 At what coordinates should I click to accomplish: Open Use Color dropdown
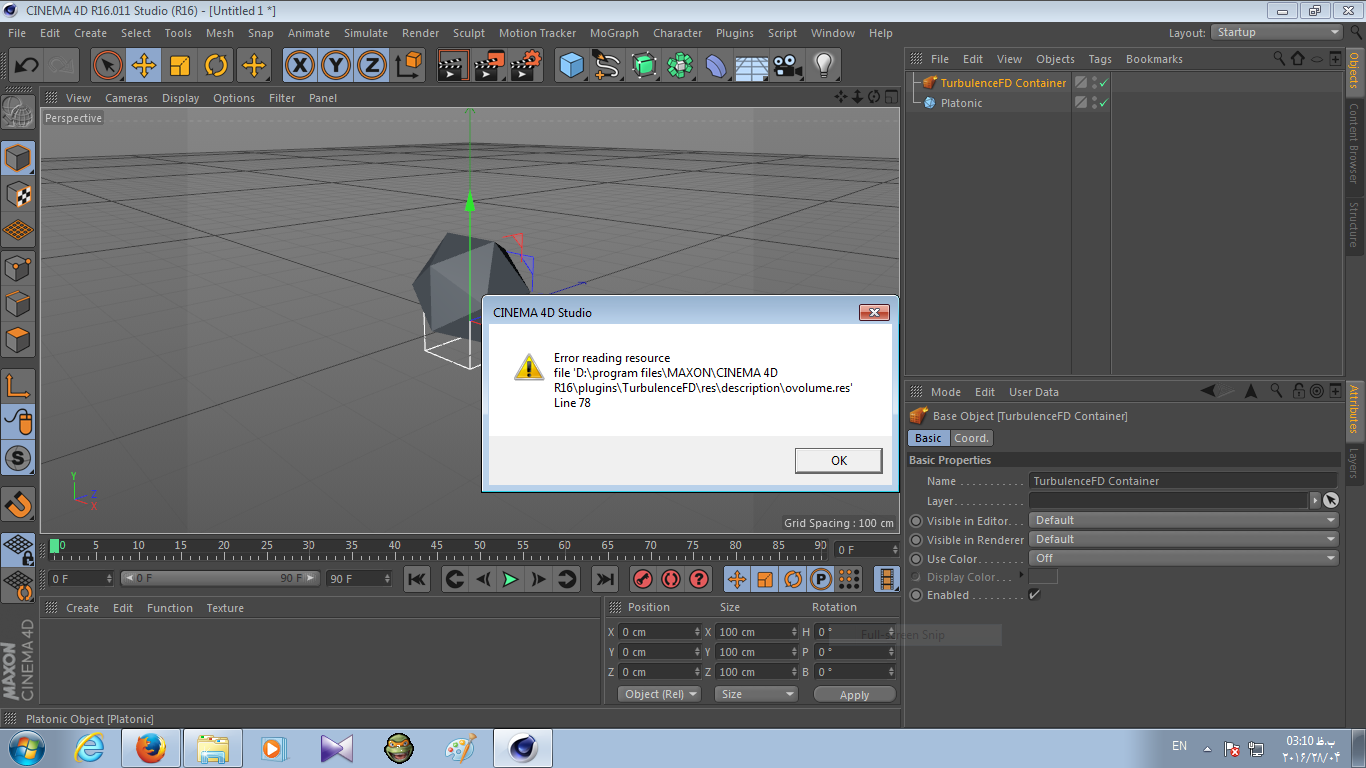(x=1184, y=558)
